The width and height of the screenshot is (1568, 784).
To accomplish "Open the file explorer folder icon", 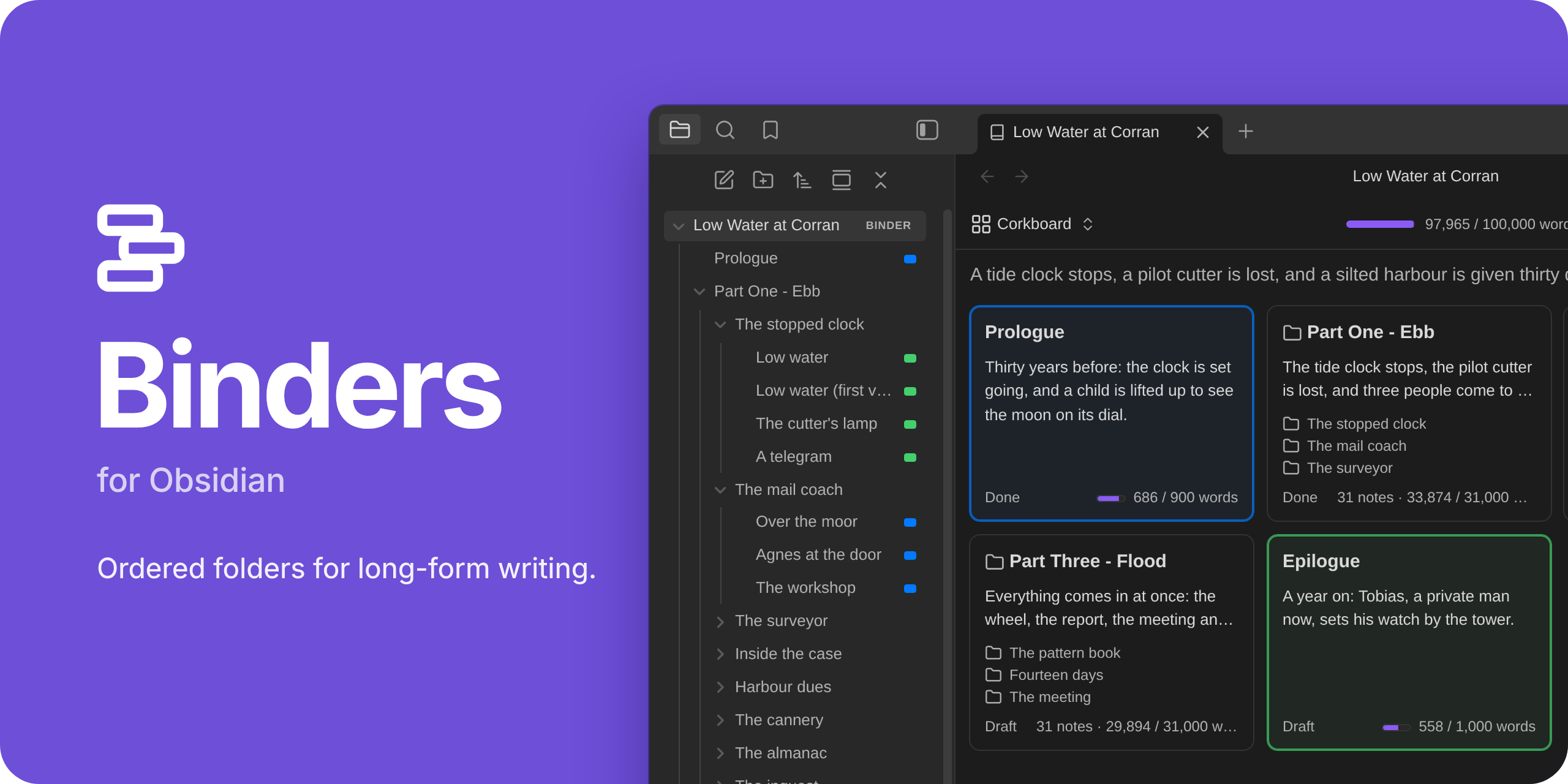I will click(680, 130).
